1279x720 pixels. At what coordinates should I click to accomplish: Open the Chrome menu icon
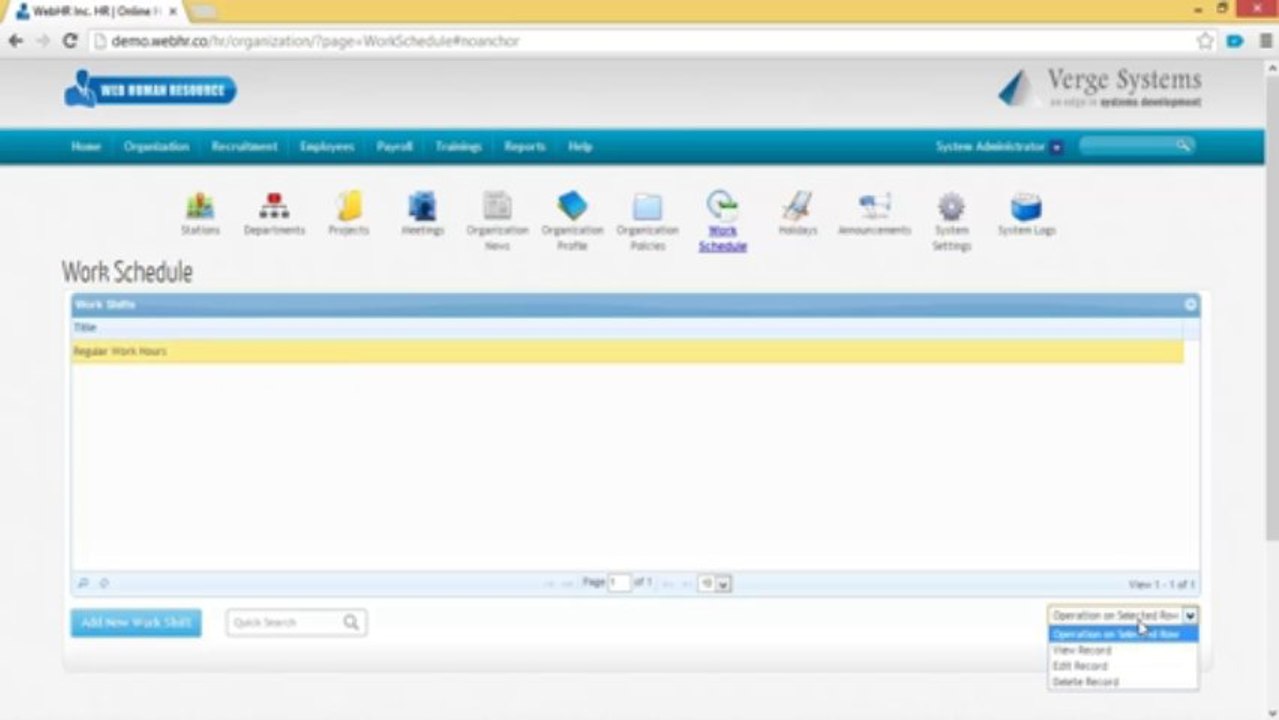[1265, 41]
